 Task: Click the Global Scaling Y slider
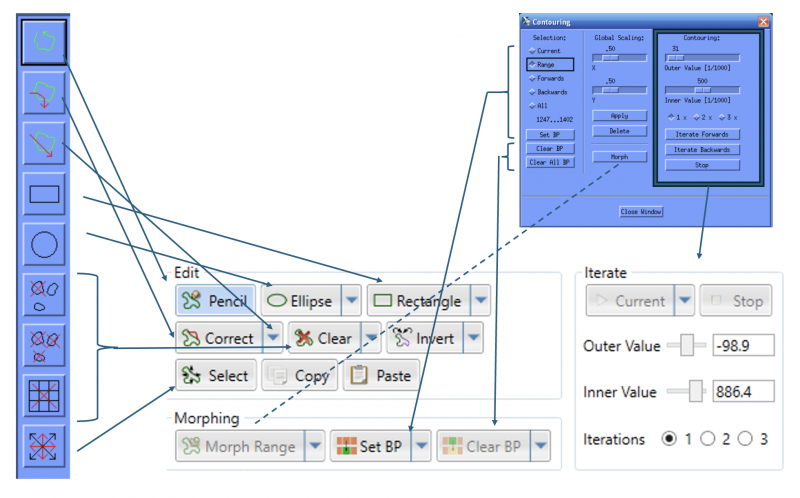619,90
